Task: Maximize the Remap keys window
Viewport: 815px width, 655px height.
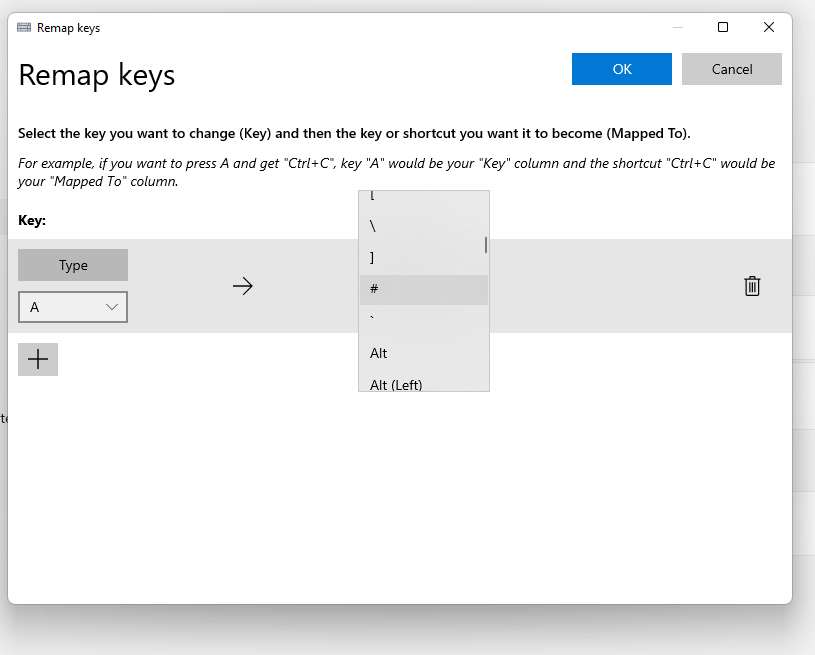Action: pyautogui.click(x=722, y=27)
